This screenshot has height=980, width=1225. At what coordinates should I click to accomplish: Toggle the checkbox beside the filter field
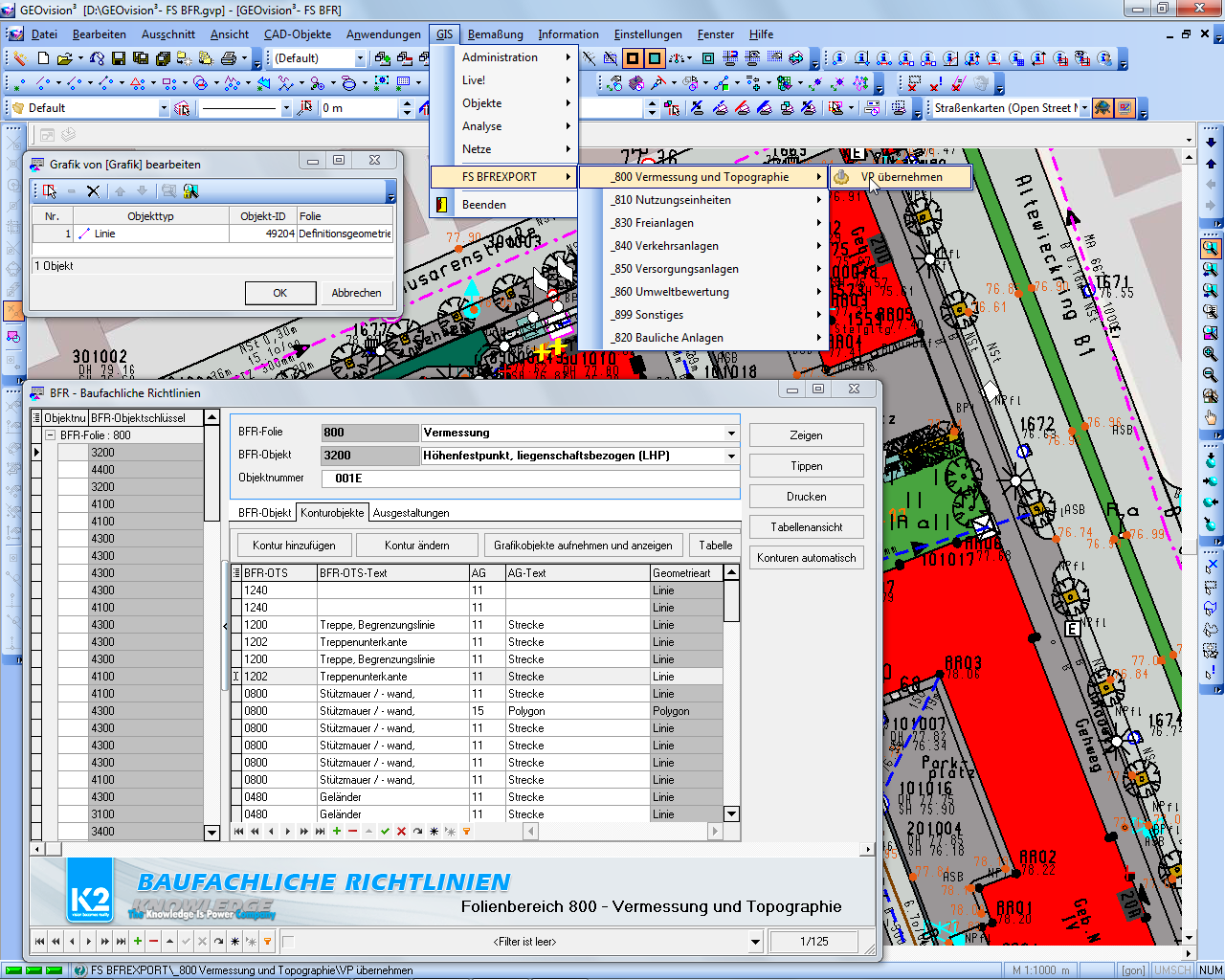(288, 942)
